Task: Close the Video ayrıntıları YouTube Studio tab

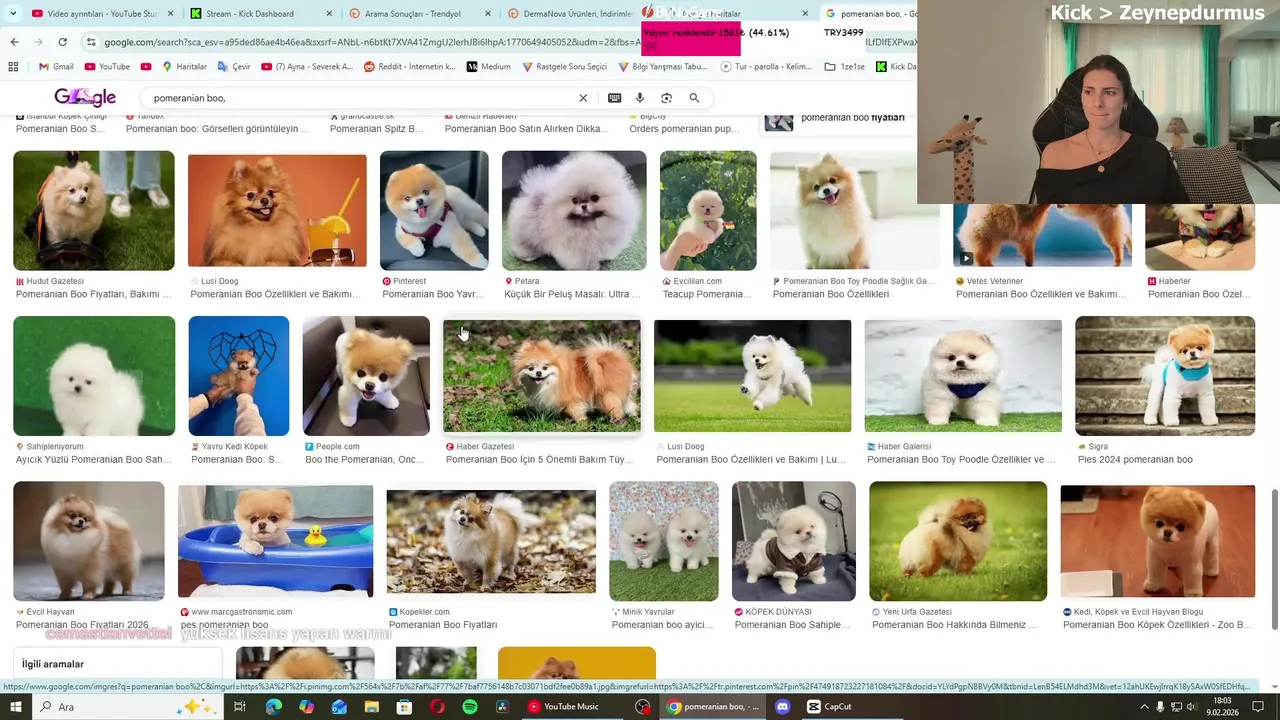Action: point(170,14)
